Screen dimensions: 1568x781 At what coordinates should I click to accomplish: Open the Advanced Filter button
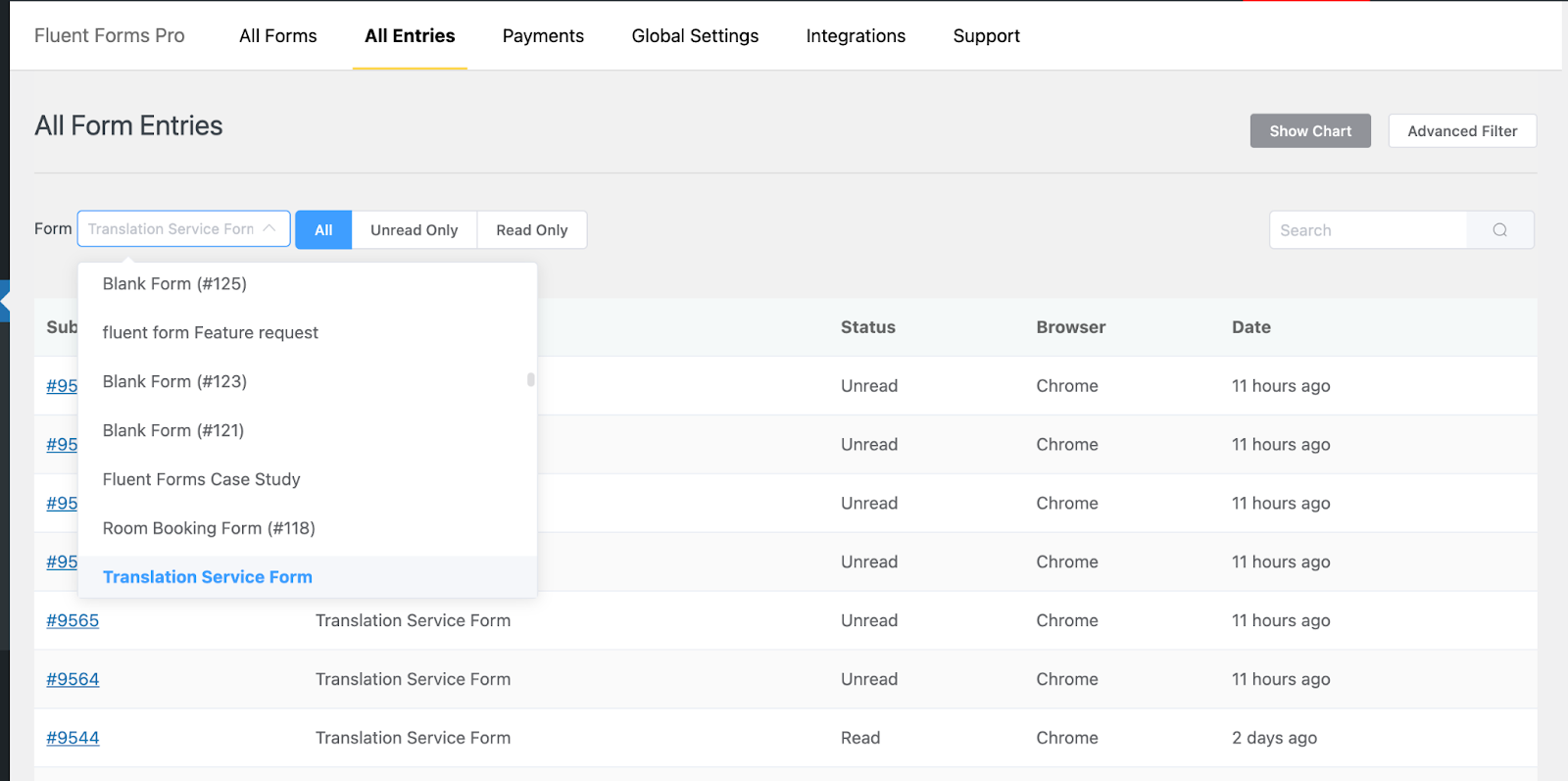coord(1462,131)
